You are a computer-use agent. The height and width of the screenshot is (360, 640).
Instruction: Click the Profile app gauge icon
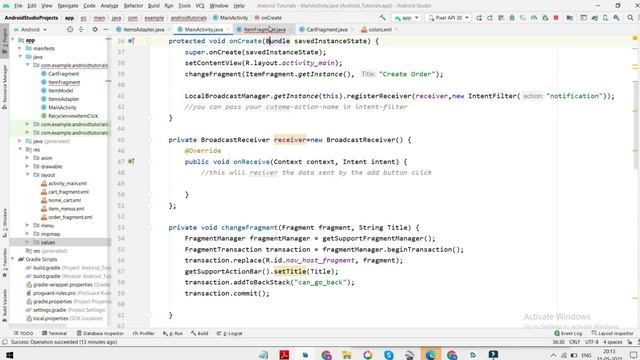tap(534, 18)
